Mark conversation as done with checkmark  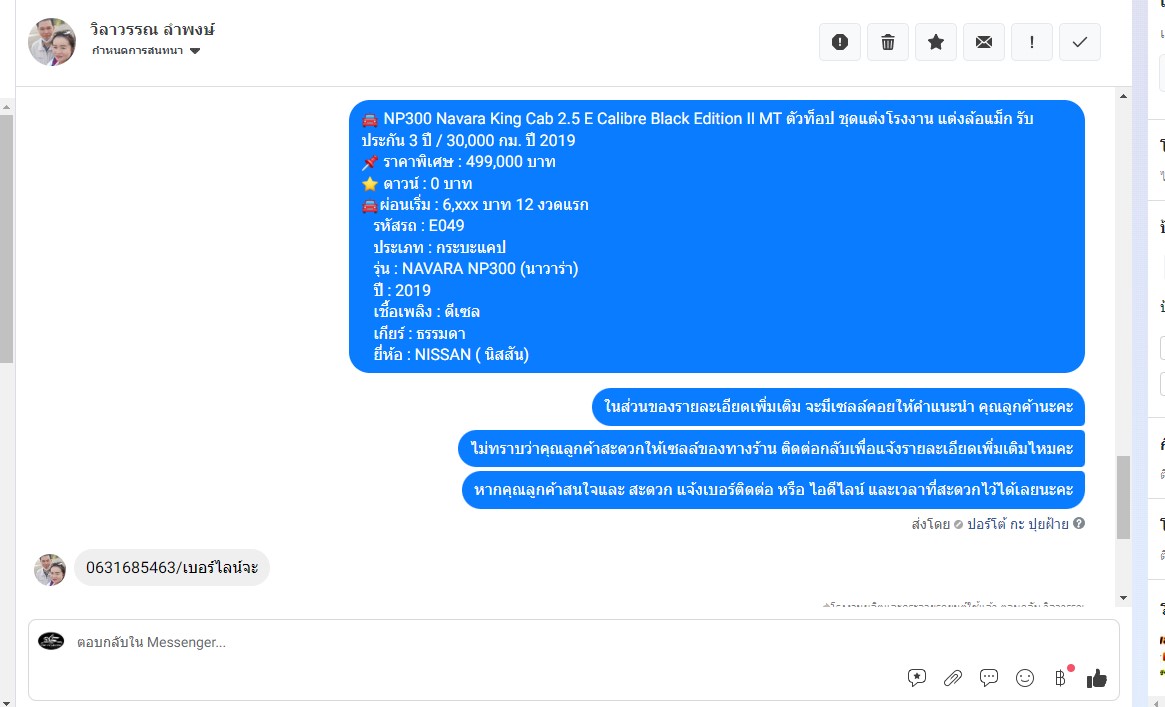(x=1080, y=42)
